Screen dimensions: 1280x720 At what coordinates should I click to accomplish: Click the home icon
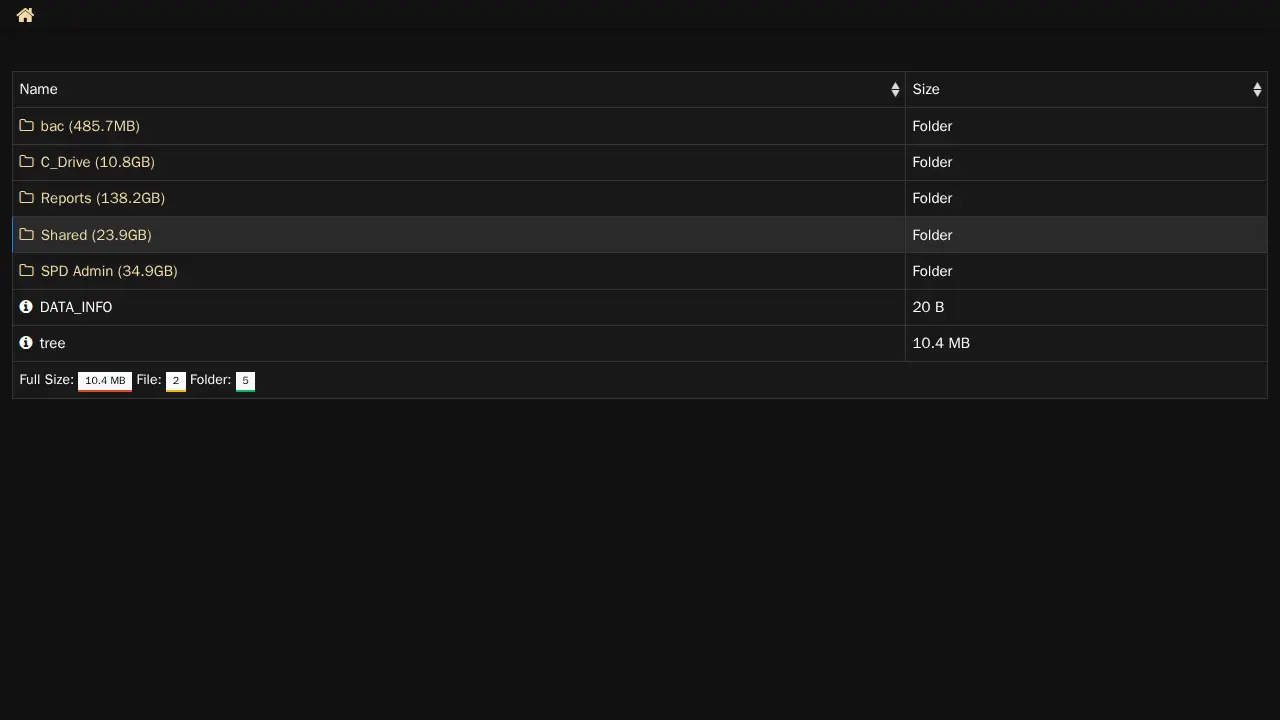(x=25, y=15)
